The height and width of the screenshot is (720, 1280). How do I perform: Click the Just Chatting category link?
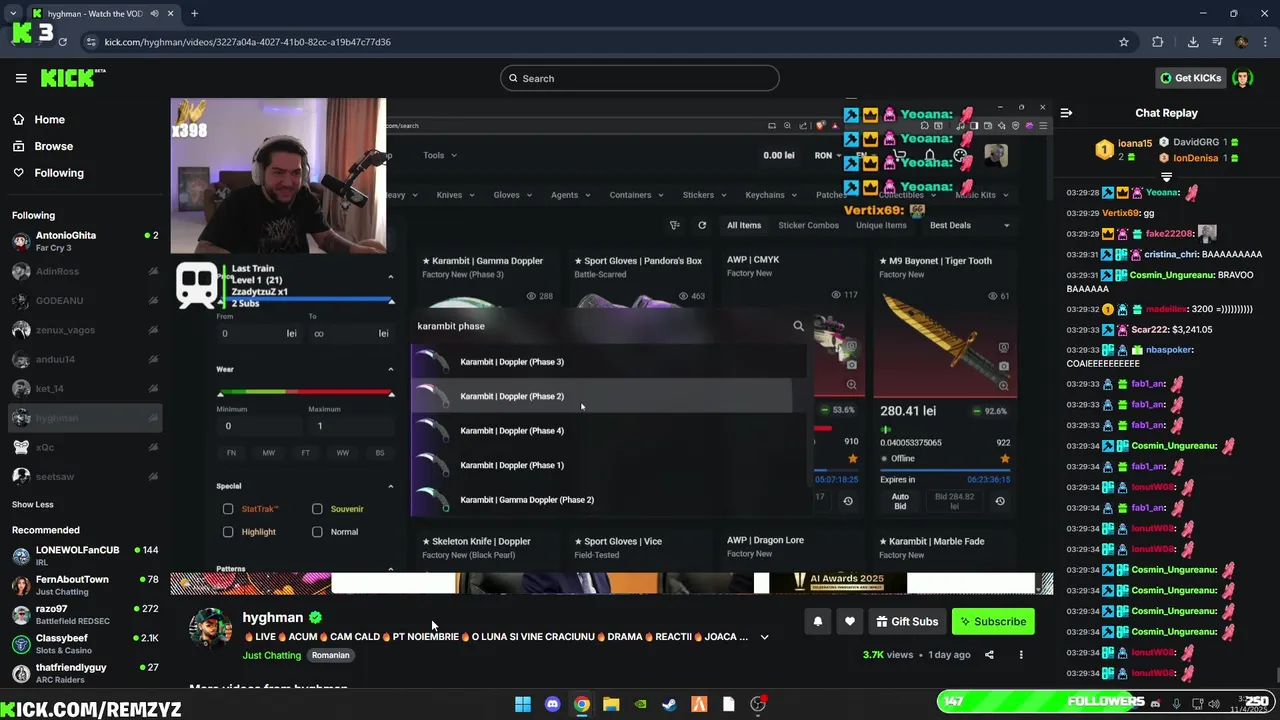[x=271, y=655]
